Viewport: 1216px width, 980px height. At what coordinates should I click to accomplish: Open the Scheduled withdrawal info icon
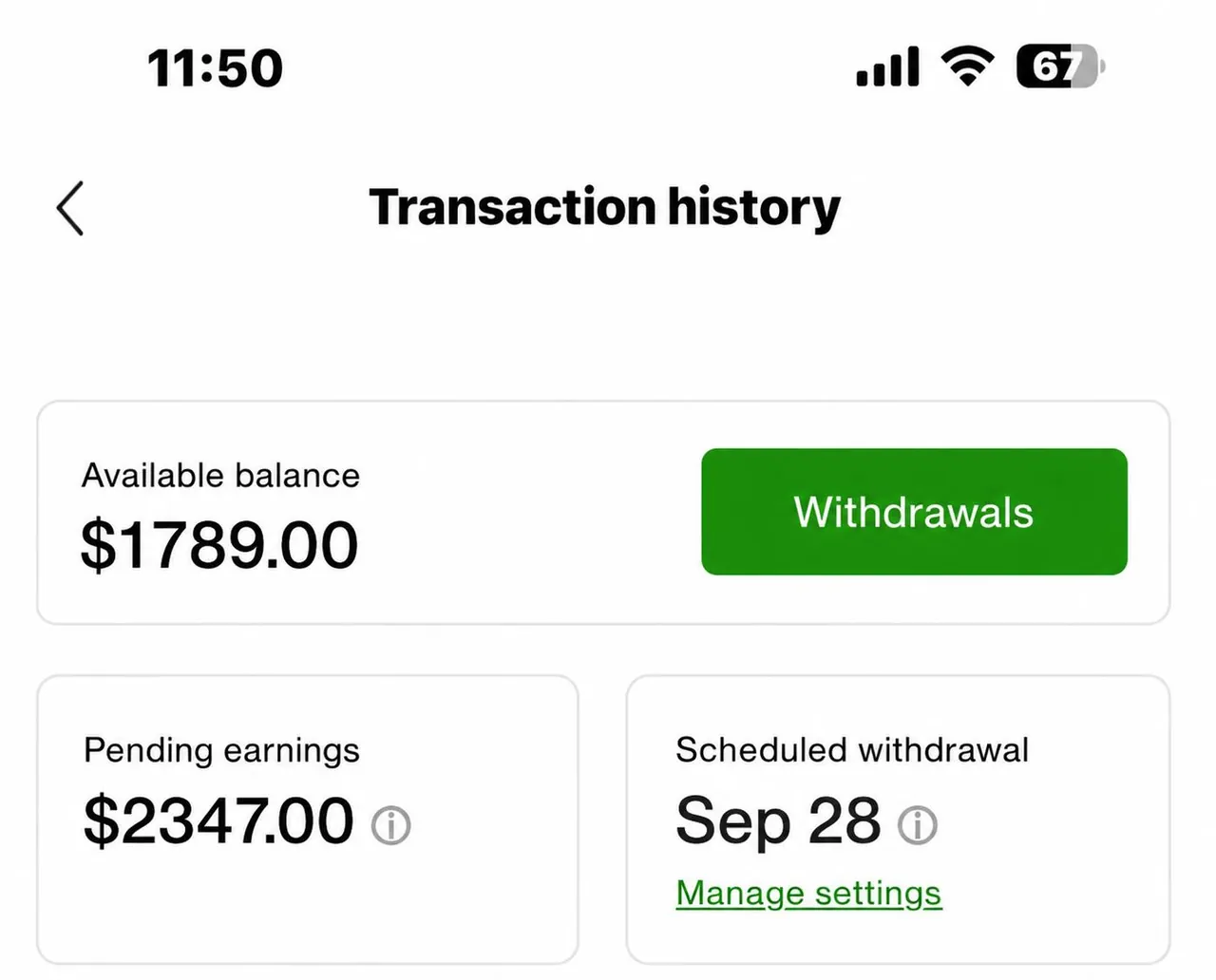pos(918,825)
